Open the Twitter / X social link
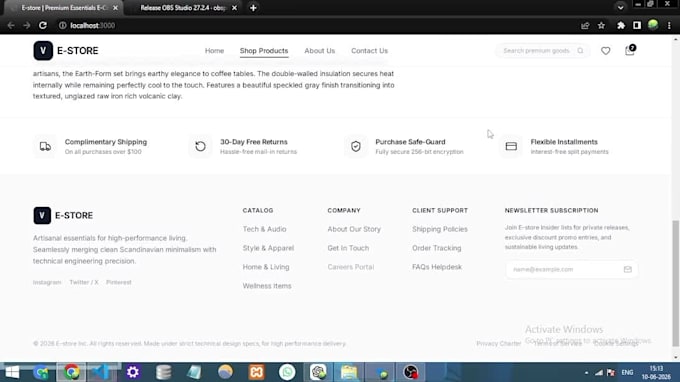Viewport: 680px width, 382px height. (x=84, y=282)
